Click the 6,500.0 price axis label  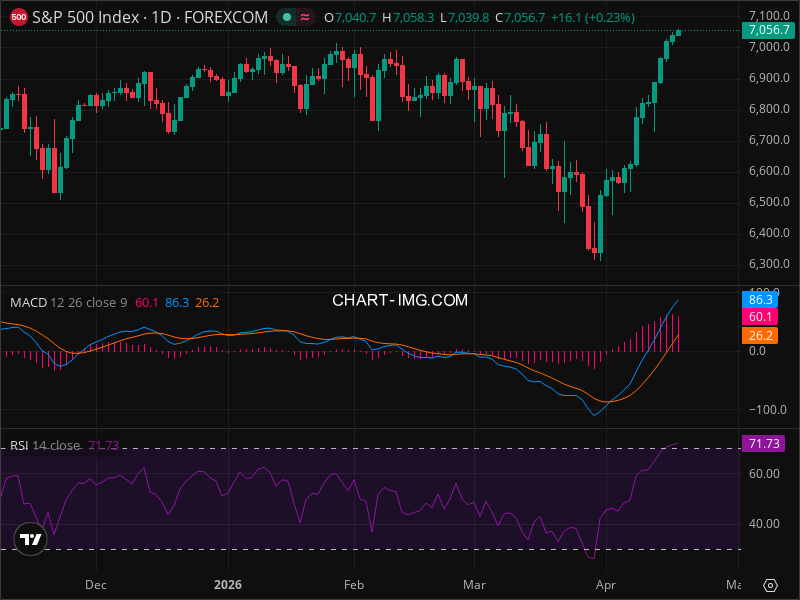point(769,202)
